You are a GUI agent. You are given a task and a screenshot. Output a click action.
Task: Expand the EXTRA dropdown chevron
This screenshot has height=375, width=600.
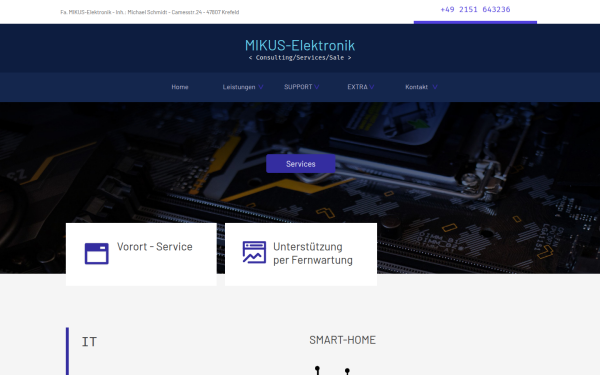[372, 87]
